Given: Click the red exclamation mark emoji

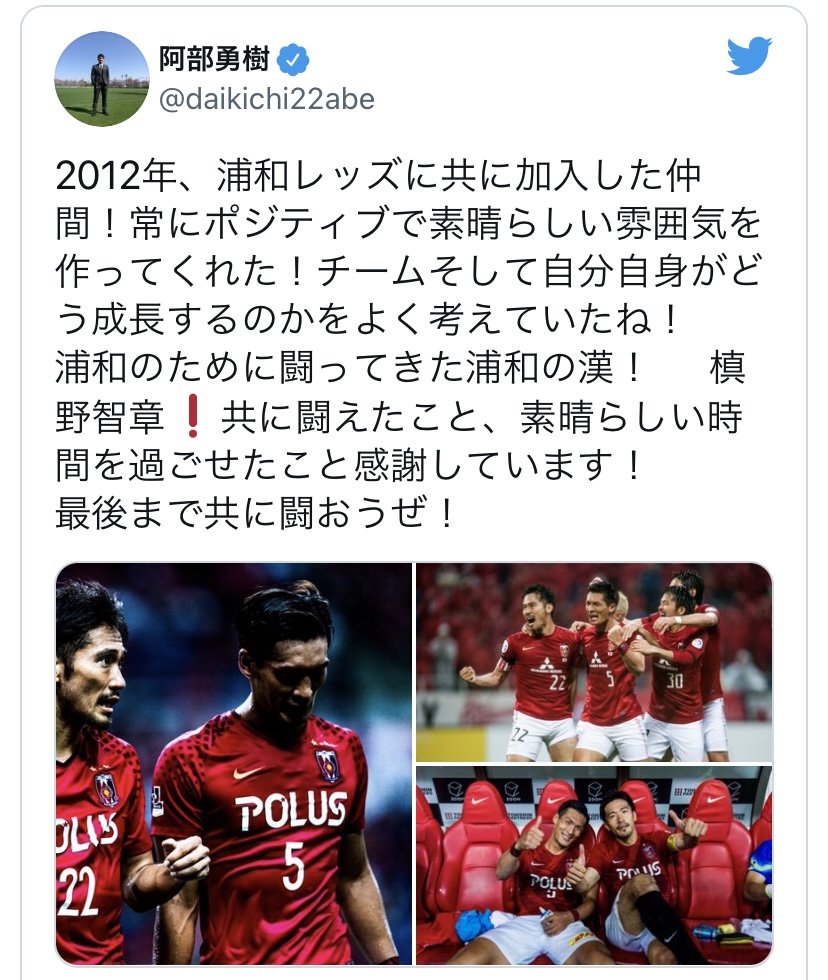Looking at the screenshot, I should pos(193,418).
